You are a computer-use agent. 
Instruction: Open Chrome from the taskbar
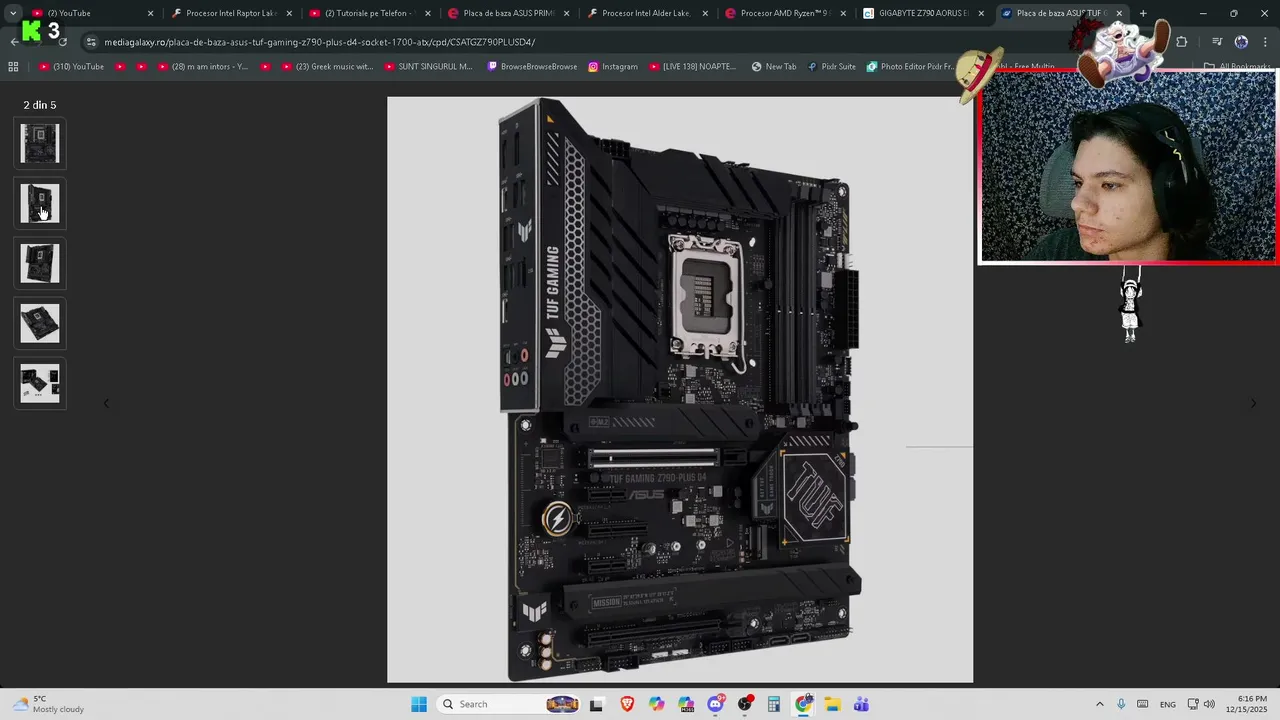click(x=804, y=704)
